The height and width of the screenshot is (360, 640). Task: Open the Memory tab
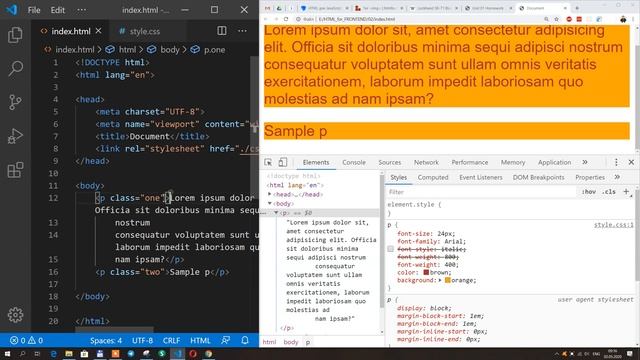[x=513, y=162]
